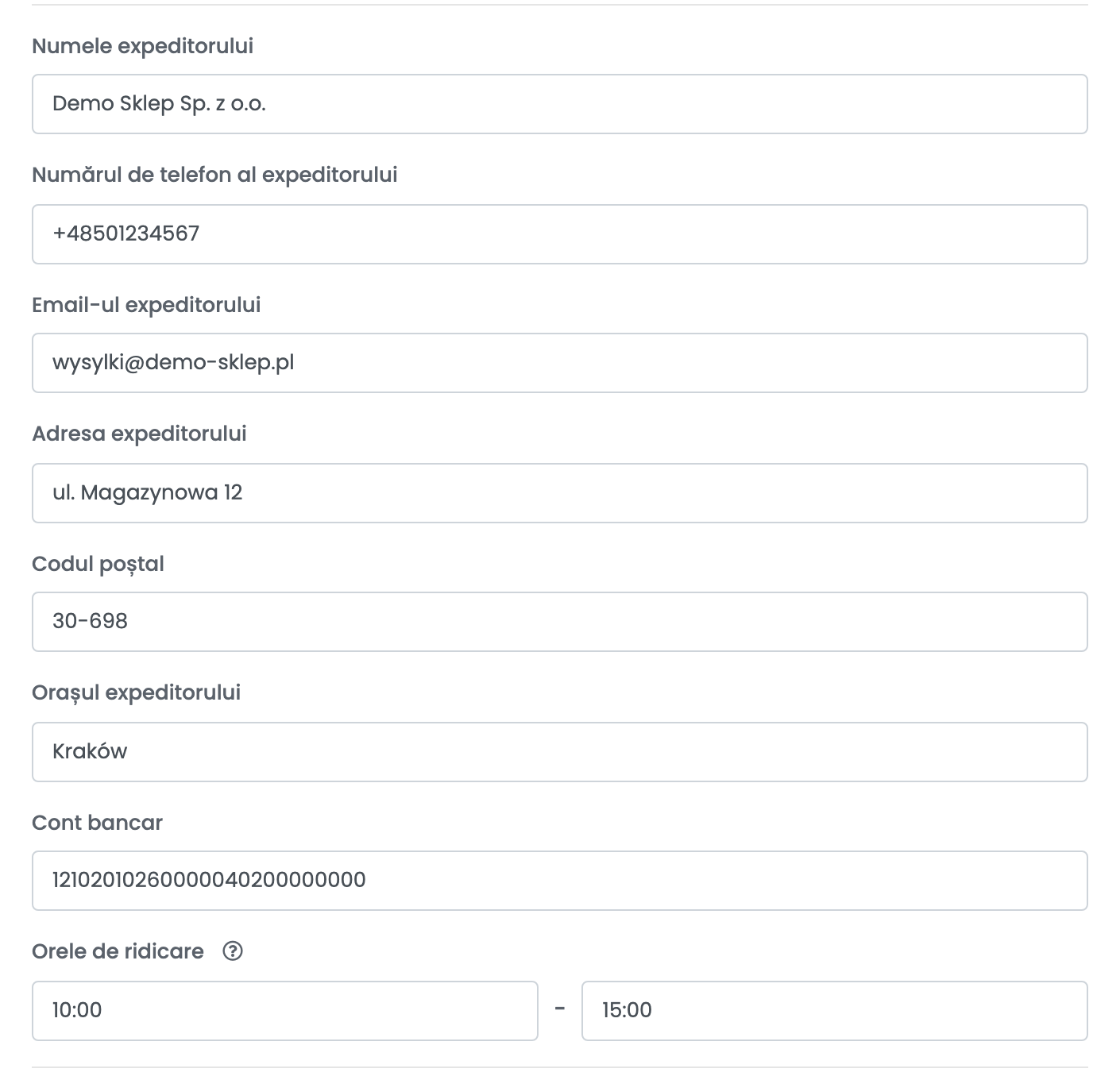Screen dimensions: 1120x1080
Task: Click the pickup end time field 15:00
Action: click(834, 1011)
